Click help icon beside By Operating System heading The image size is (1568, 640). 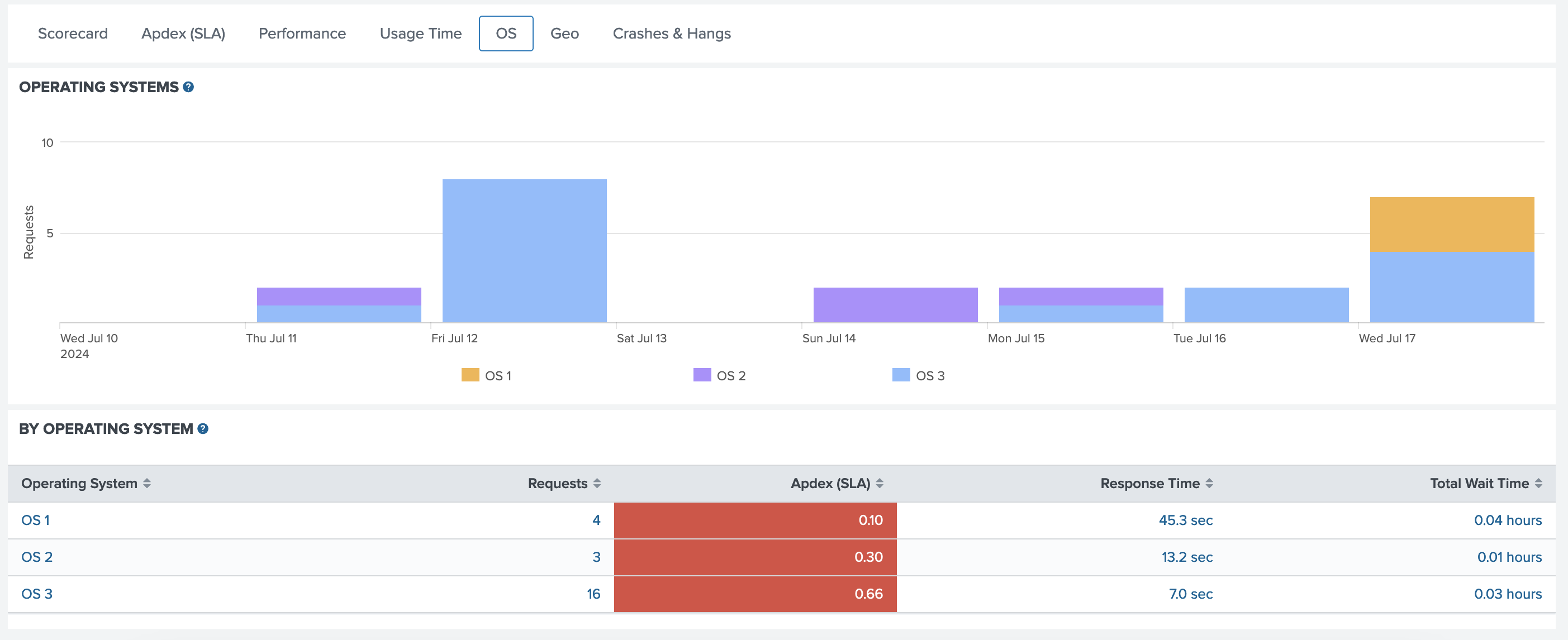click(203, 429)
